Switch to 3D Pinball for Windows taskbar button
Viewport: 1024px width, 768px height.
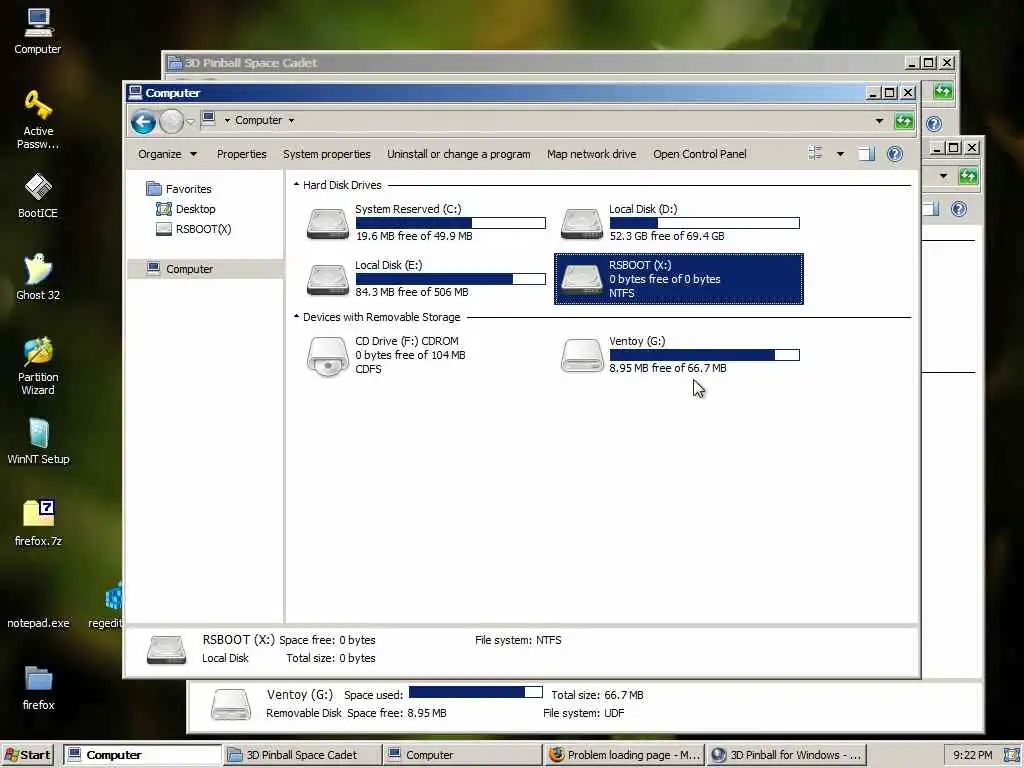(786, 755)
